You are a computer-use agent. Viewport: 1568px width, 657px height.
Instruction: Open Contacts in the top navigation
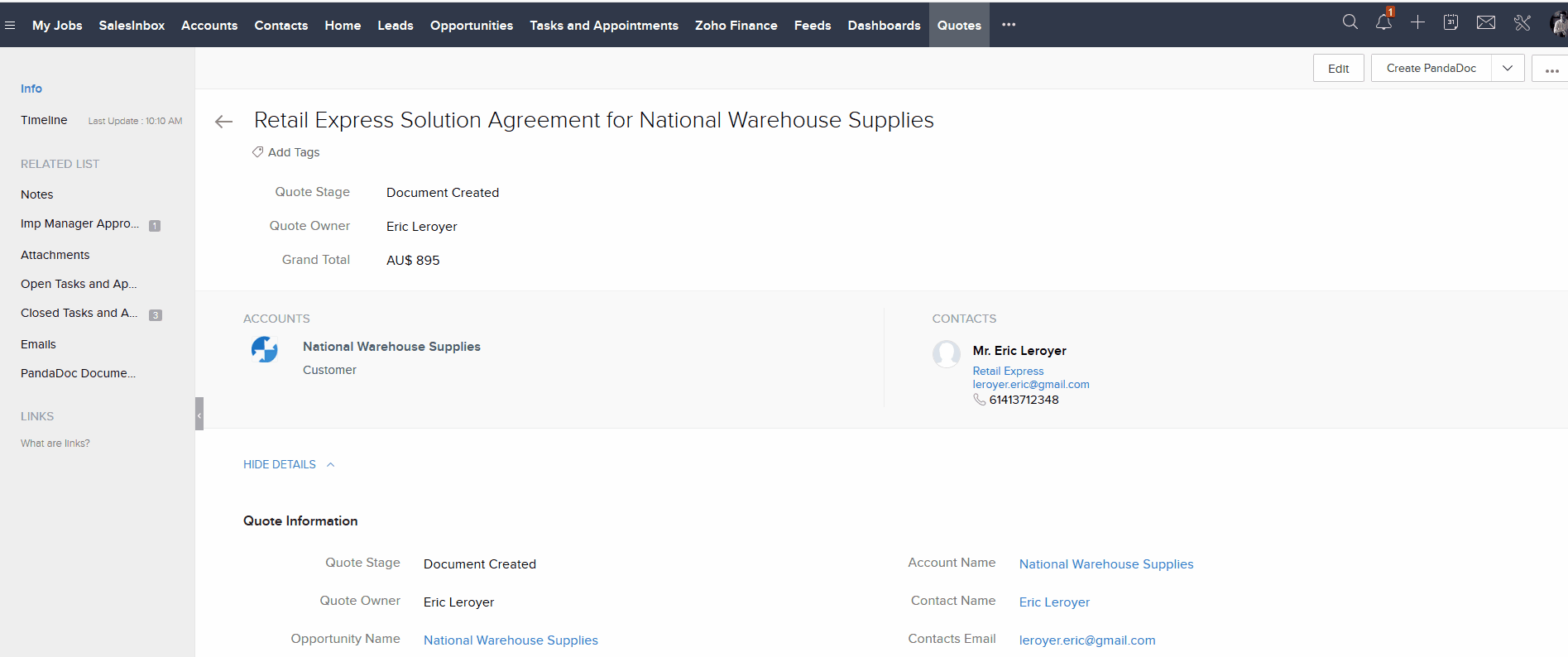point(281,26)
